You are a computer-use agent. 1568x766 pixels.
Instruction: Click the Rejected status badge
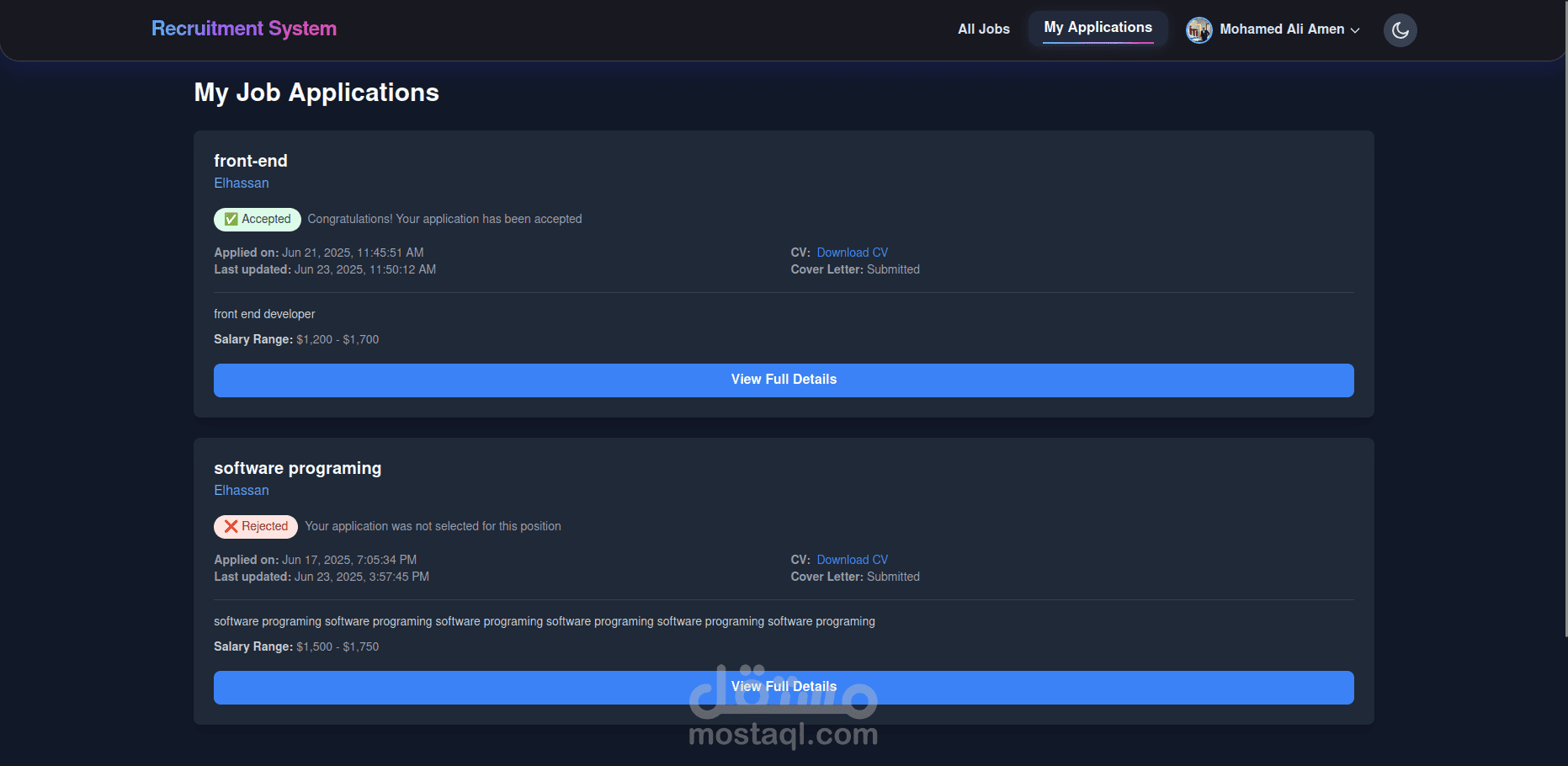click(256, 526)
